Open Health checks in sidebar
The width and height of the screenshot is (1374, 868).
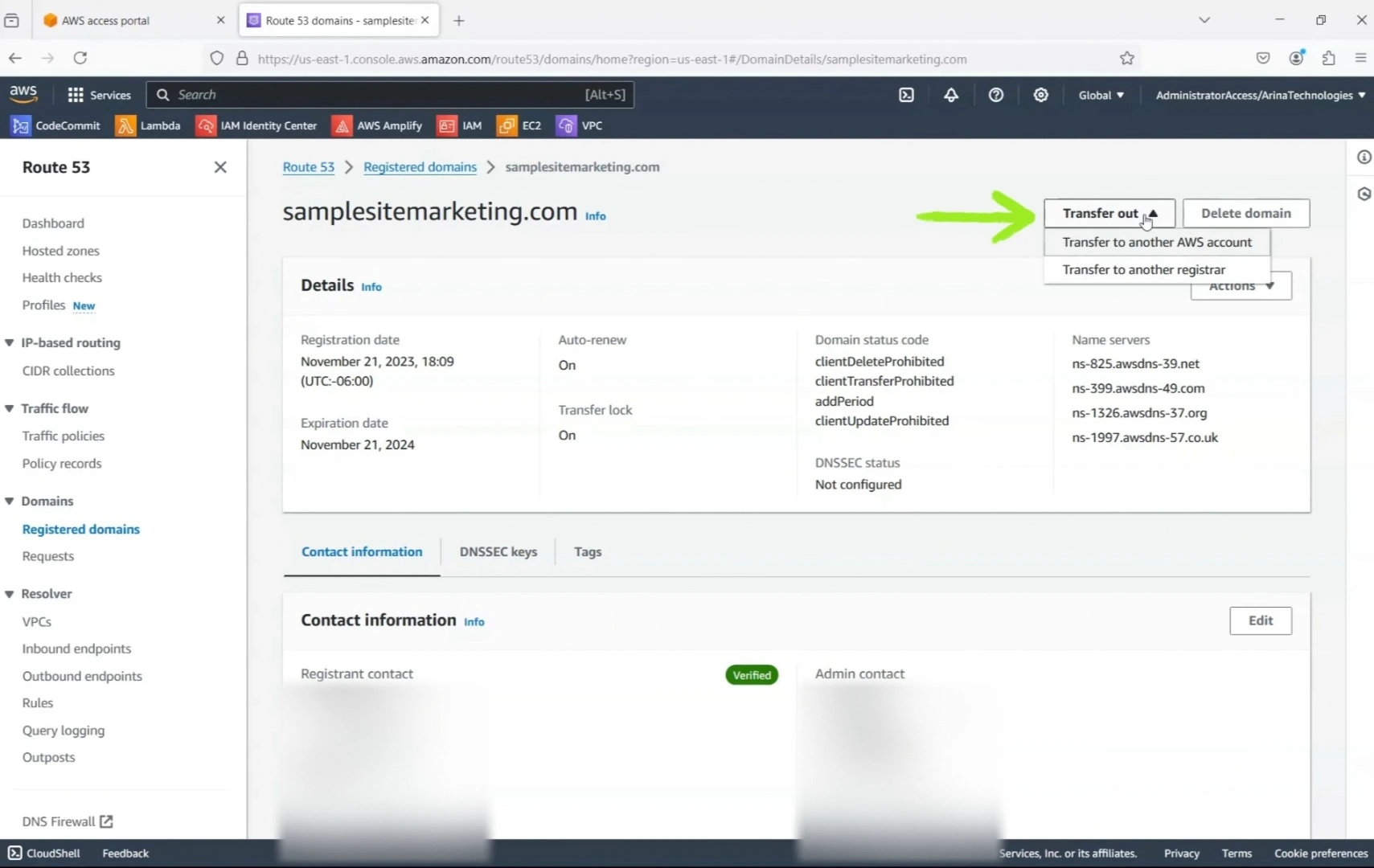(62, 278)
